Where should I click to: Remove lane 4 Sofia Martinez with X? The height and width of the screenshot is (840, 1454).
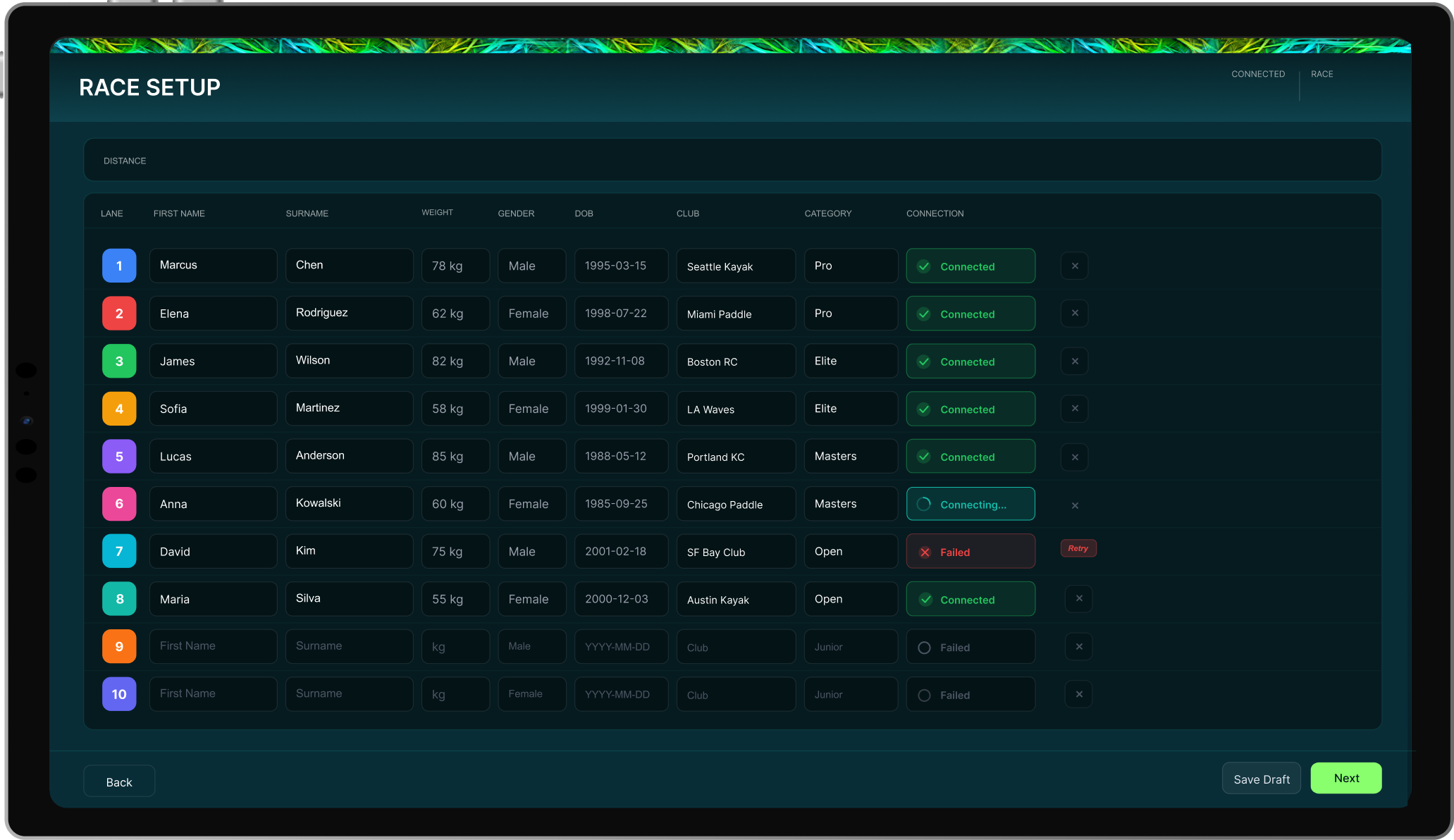(x=1074, y=408)
